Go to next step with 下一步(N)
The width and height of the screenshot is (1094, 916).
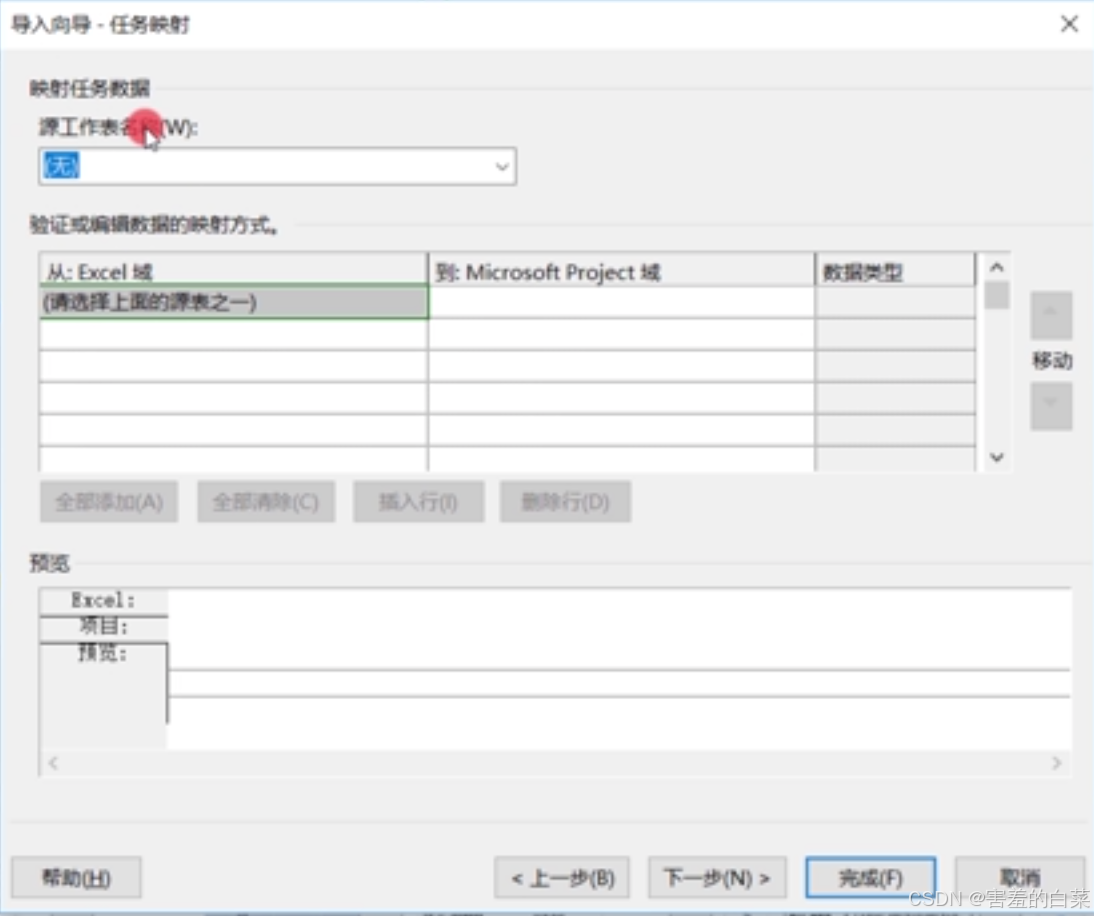point(717,877)
